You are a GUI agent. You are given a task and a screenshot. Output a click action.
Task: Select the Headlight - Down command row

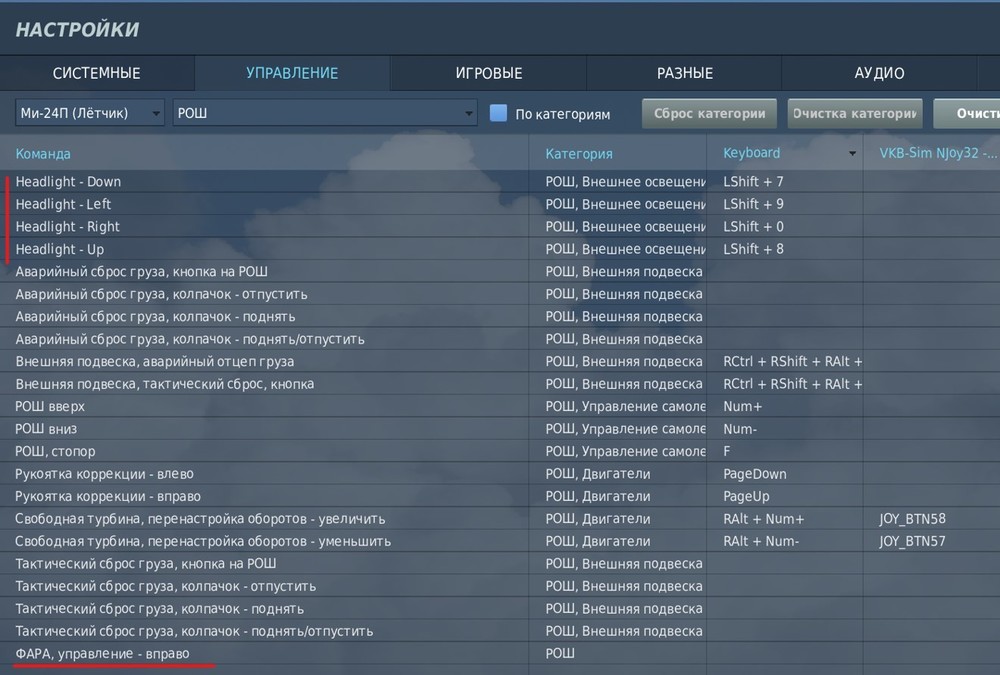point(68,182)
